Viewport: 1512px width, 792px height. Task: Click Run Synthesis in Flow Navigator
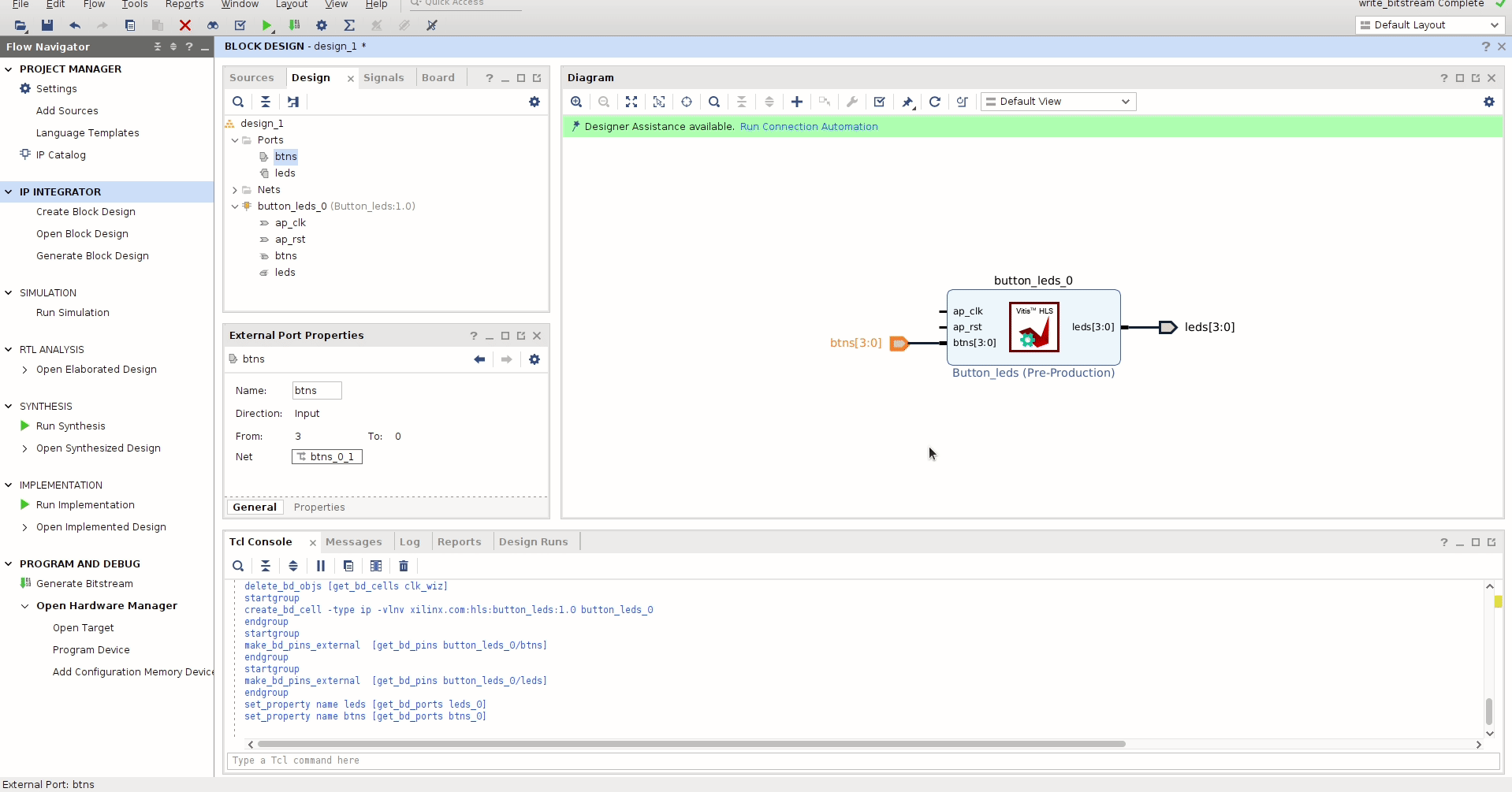[x=70, y=426]
